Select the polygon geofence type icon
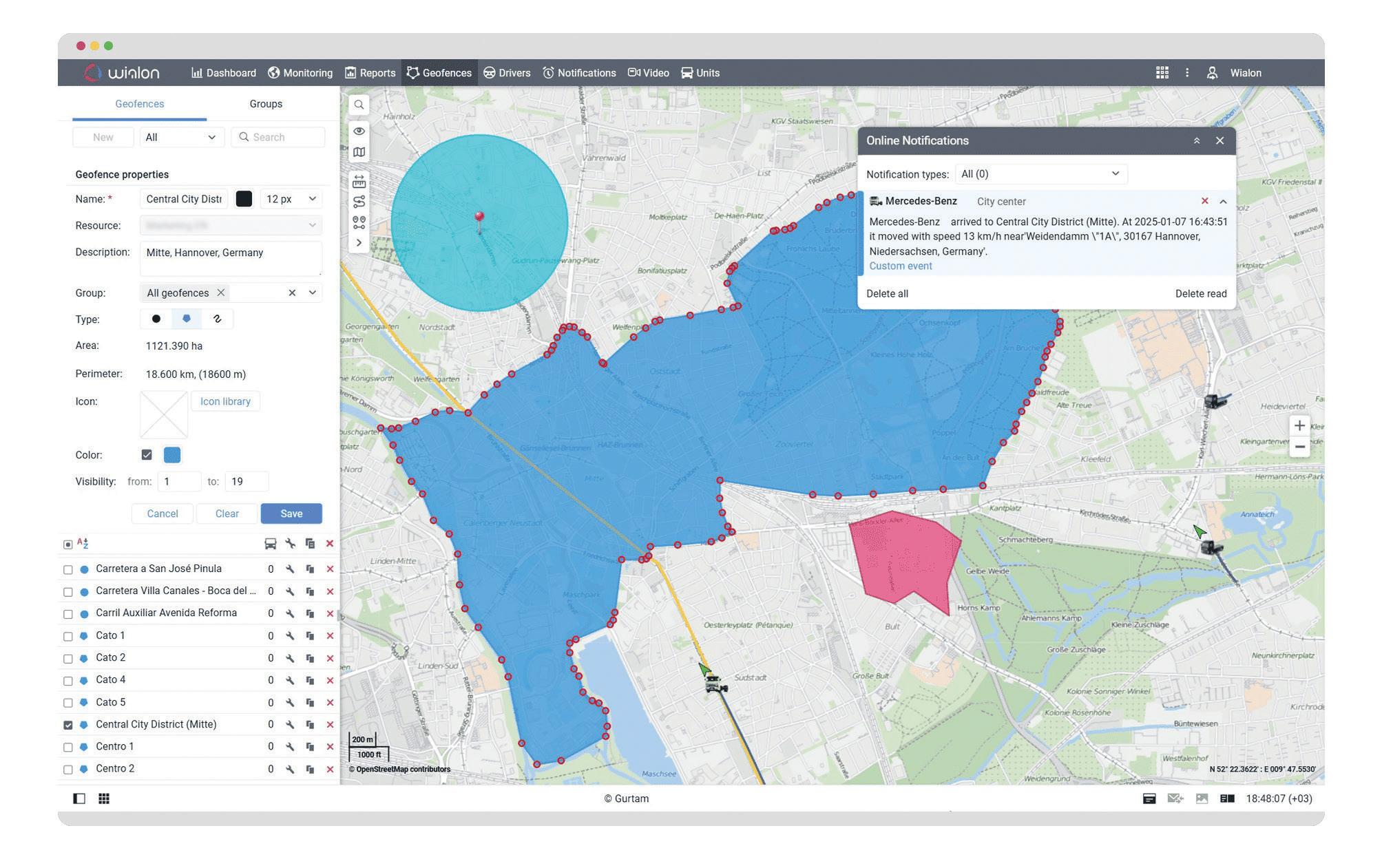This screenshot has width=1382, height=868. (186, 319)
